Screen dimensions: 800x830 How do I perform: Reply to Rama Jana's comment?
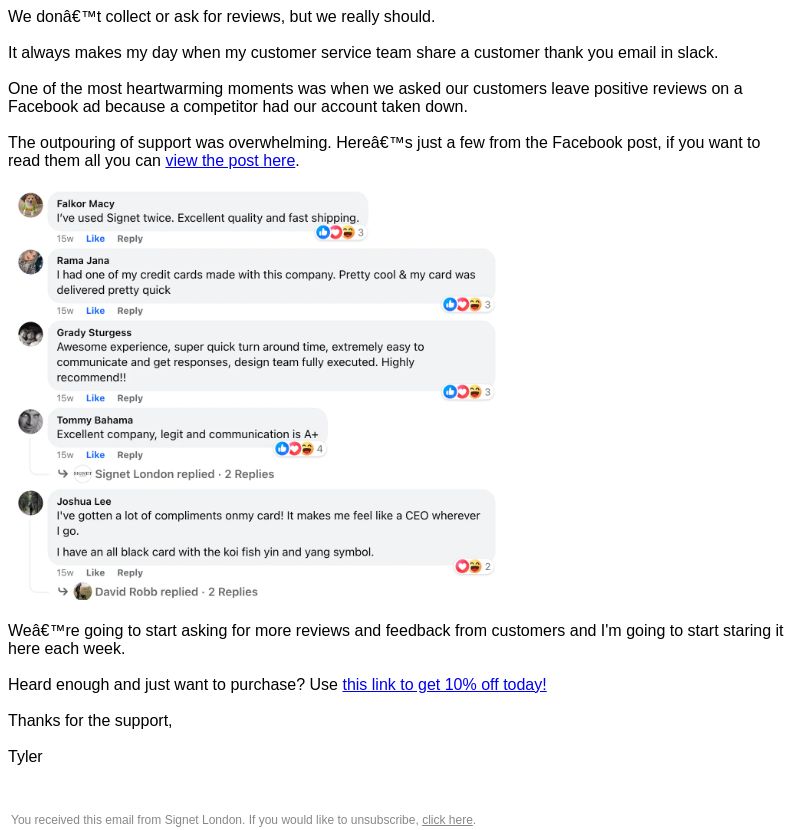(x=130, y=311)
